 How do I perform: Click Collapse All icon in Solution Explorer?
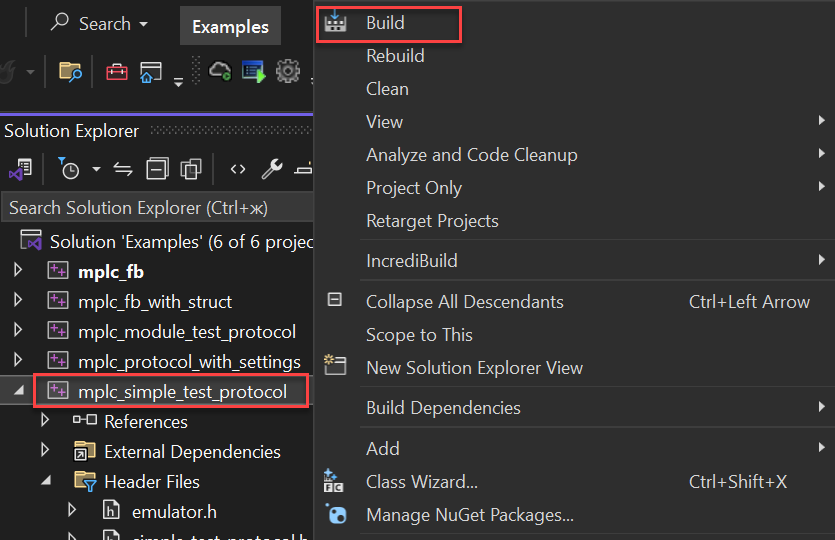pyautogui.click(x=157, y=169)
